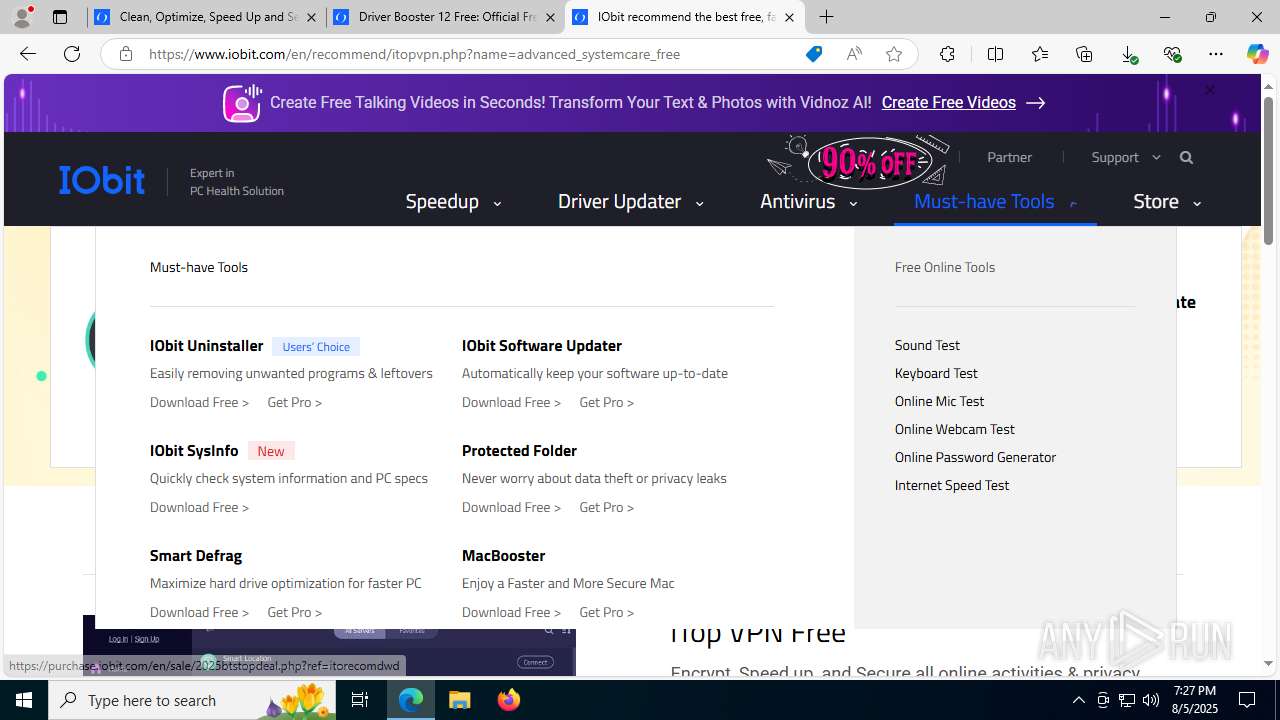1280x720 pixels.
Task: Close the IObit recommend tab
Action: 789,17
